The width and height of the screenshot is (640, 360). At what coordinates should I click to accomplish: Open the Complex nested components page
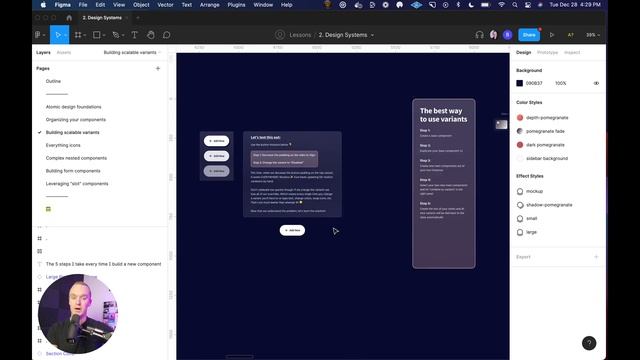(x=76, y=158)
